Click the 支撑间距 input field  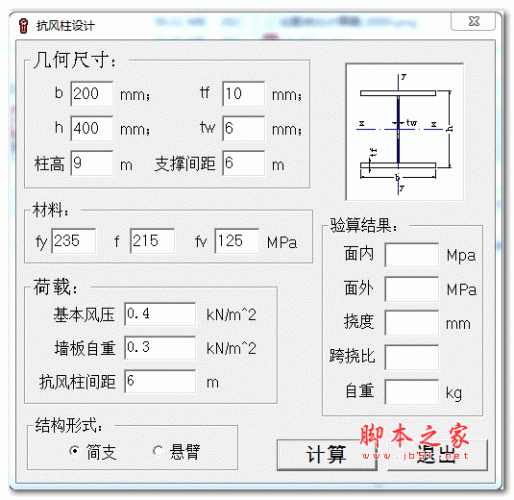coord(244,163)
